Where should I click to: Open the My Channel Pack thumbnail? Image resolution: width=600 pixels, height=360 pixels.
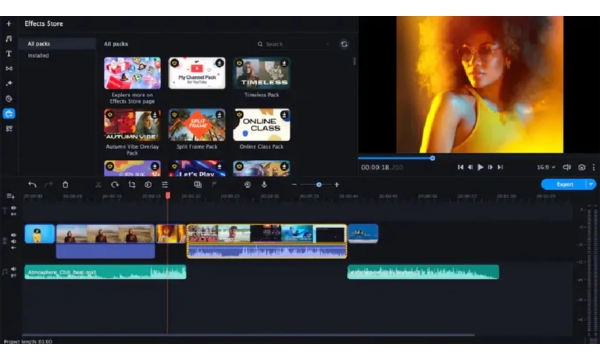197,73
